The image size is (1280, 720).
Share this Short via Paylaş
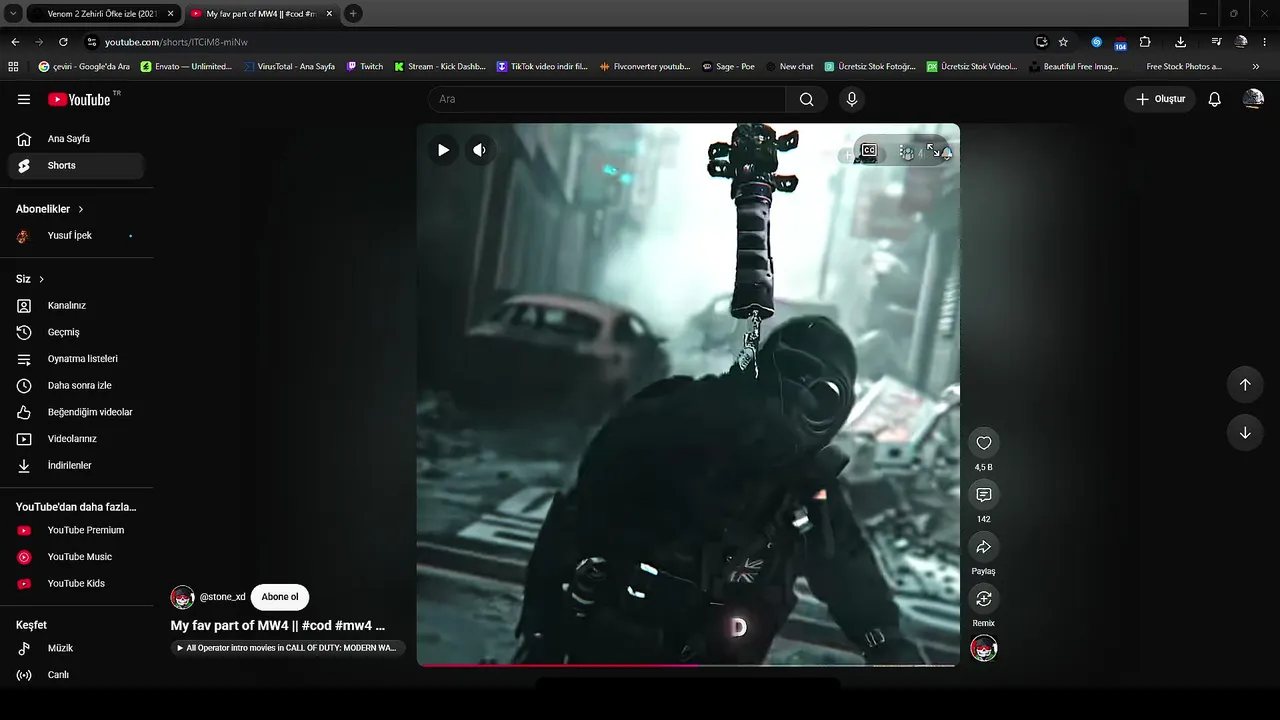click(984, 547)
